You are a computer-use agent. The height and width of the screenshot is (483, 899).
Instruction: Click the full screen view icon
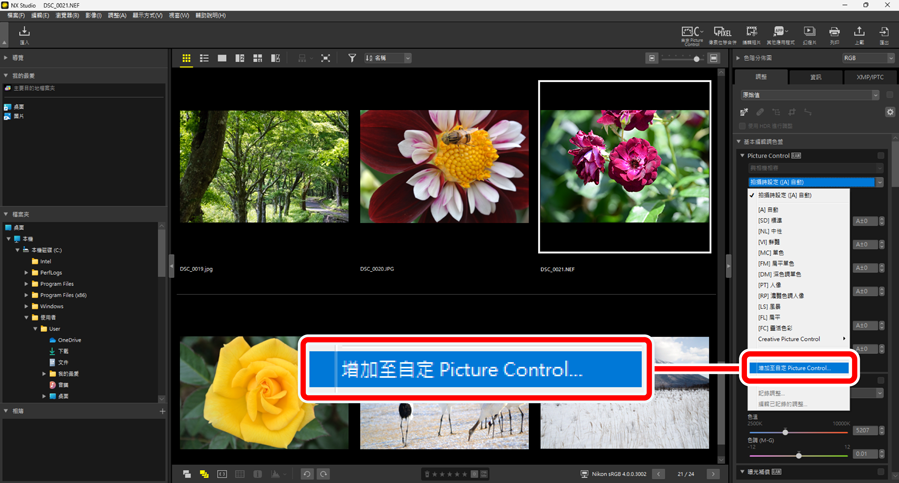pos(325,59)
